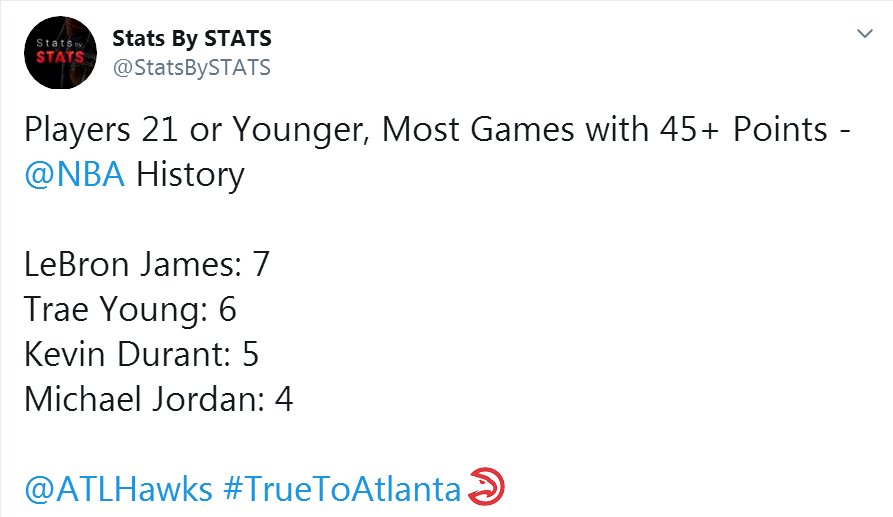Open the @ATLHawks mention link

pos(118,489)
